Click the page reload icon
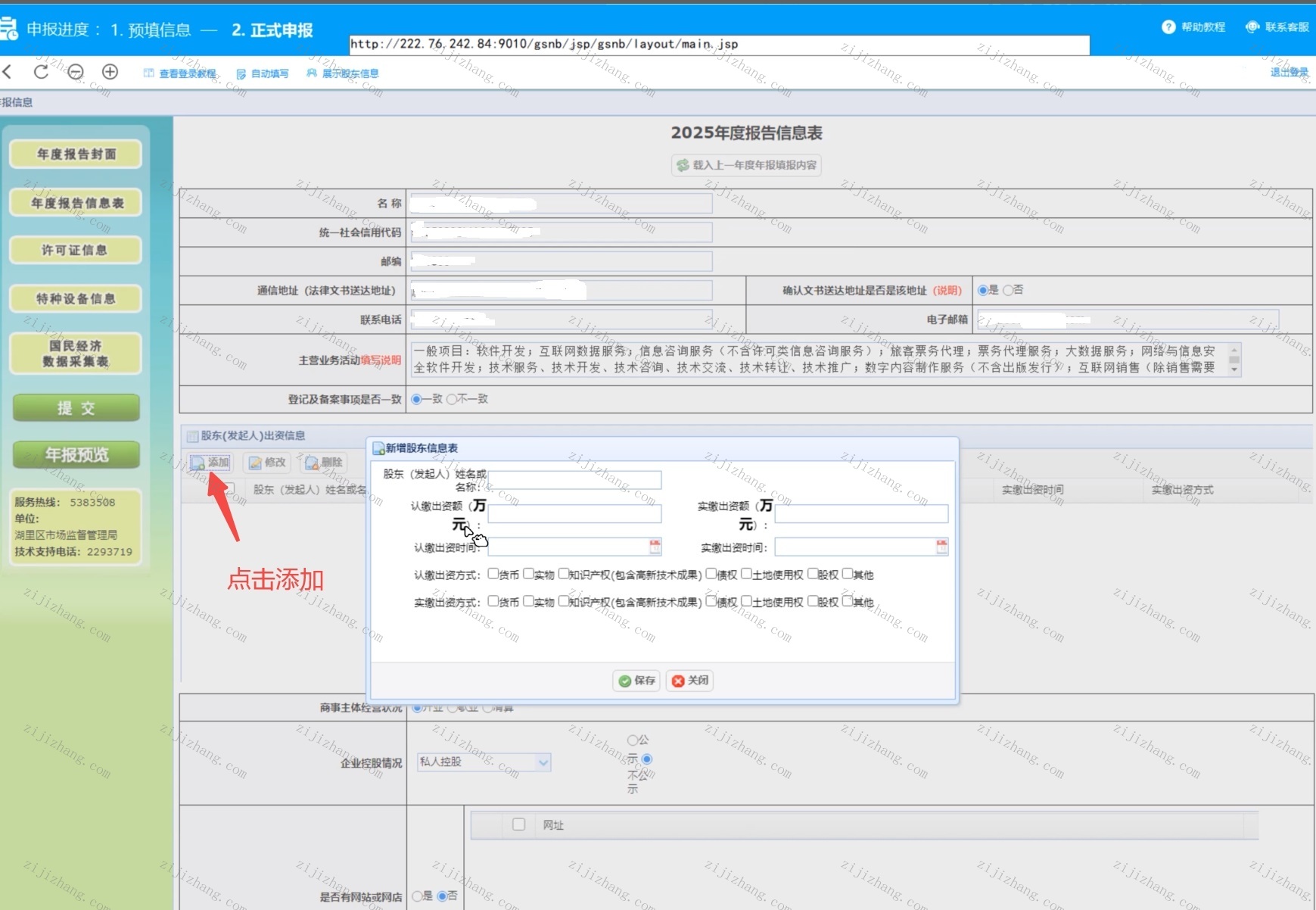The image size is (1316, 910). 42,72
